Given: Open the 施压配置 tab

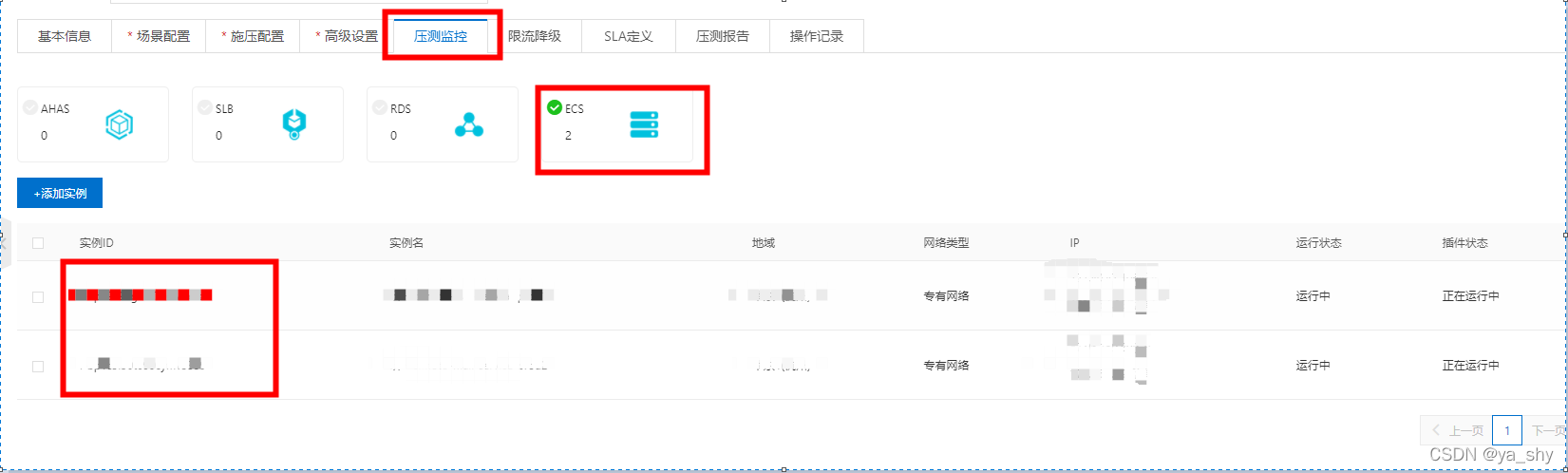Looking at the screenshot, I should pyautogui.click(x=253, y=36).
